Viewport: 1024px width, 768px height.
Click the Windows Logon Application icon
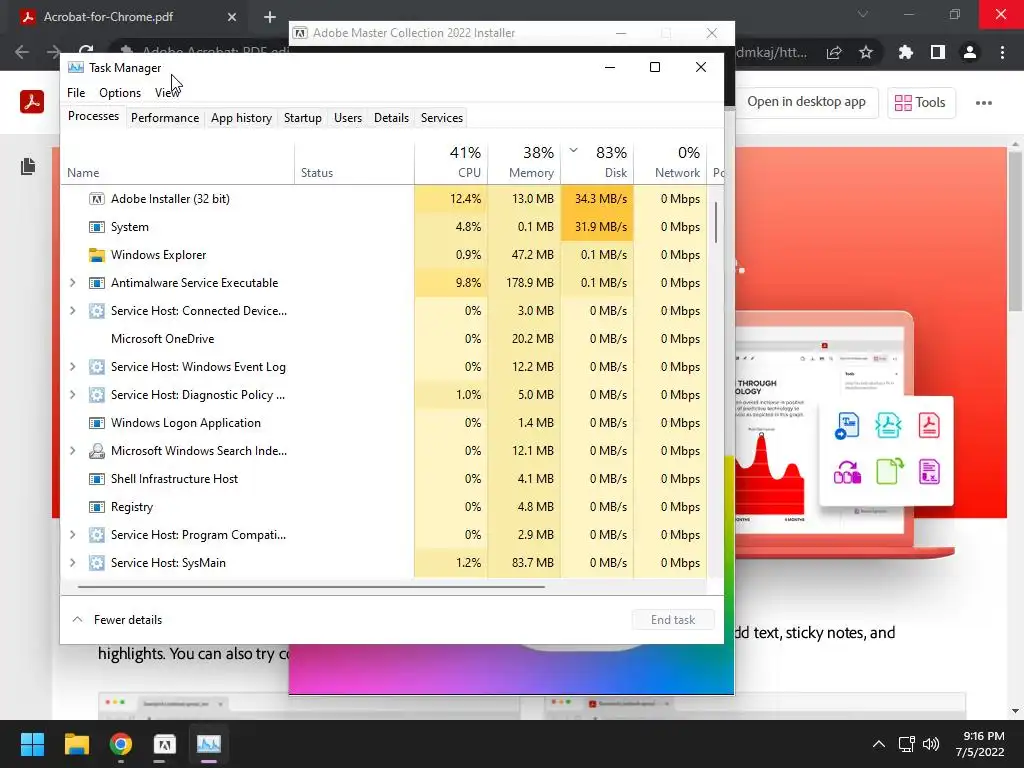click(97, 423)
